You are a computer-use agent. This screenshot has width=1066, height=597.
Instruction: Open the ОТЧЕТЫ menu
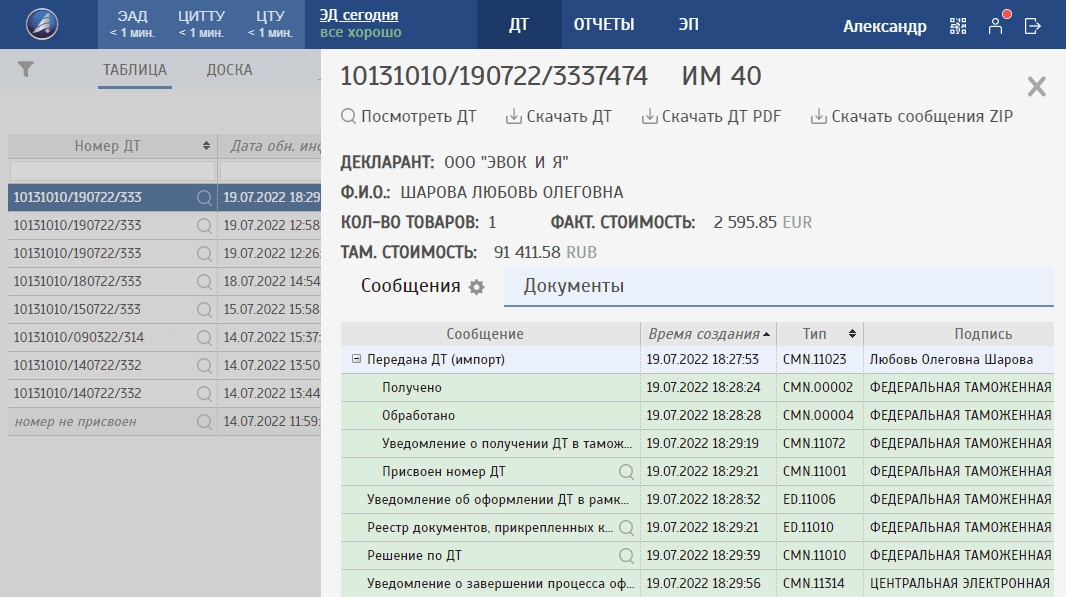[x=604, y=25]
